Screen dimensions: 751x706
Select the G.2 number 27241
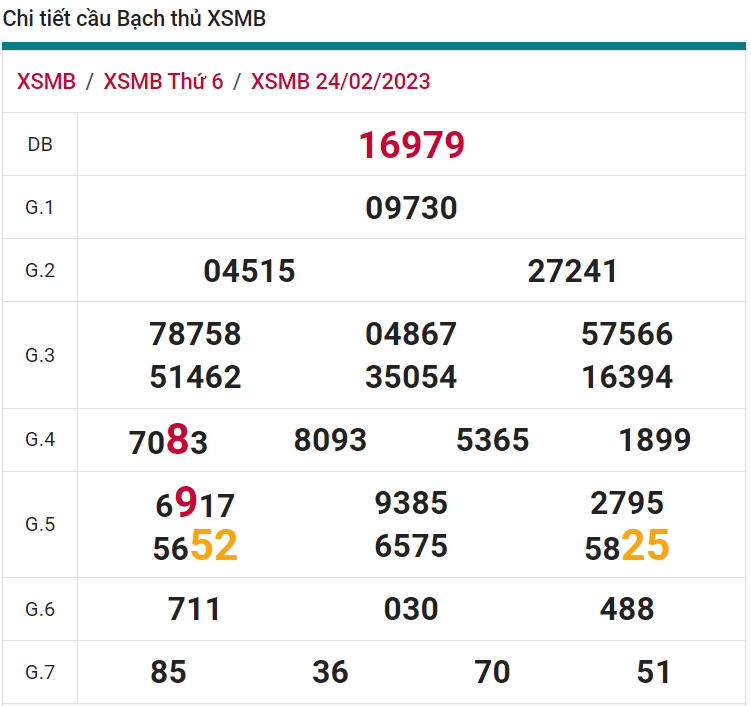coord(573,271)
